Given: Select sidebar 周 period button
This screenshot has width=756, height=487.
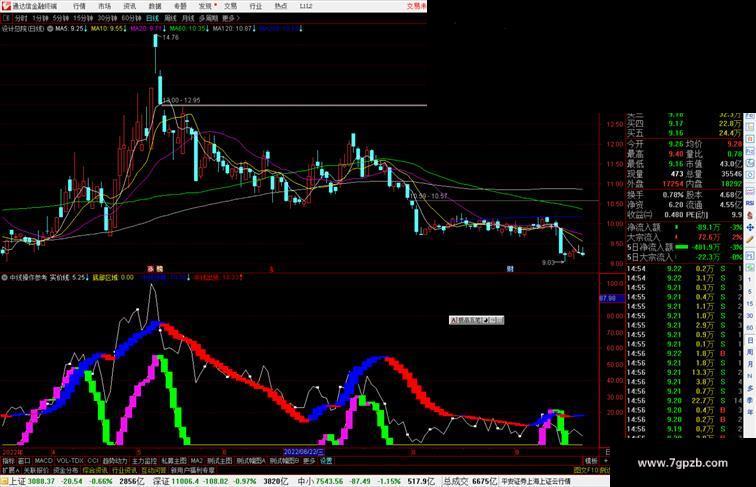Looking at the screenshot, I should pyautogui.click(x=750, y=352).
